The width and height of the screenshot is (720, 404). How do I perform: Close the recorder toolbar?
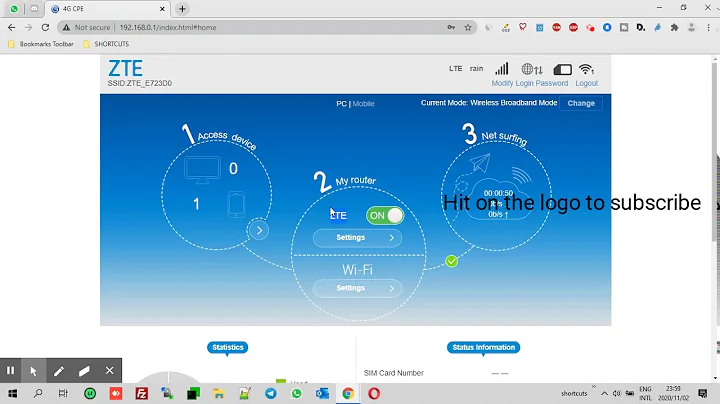tap(109, 370)
